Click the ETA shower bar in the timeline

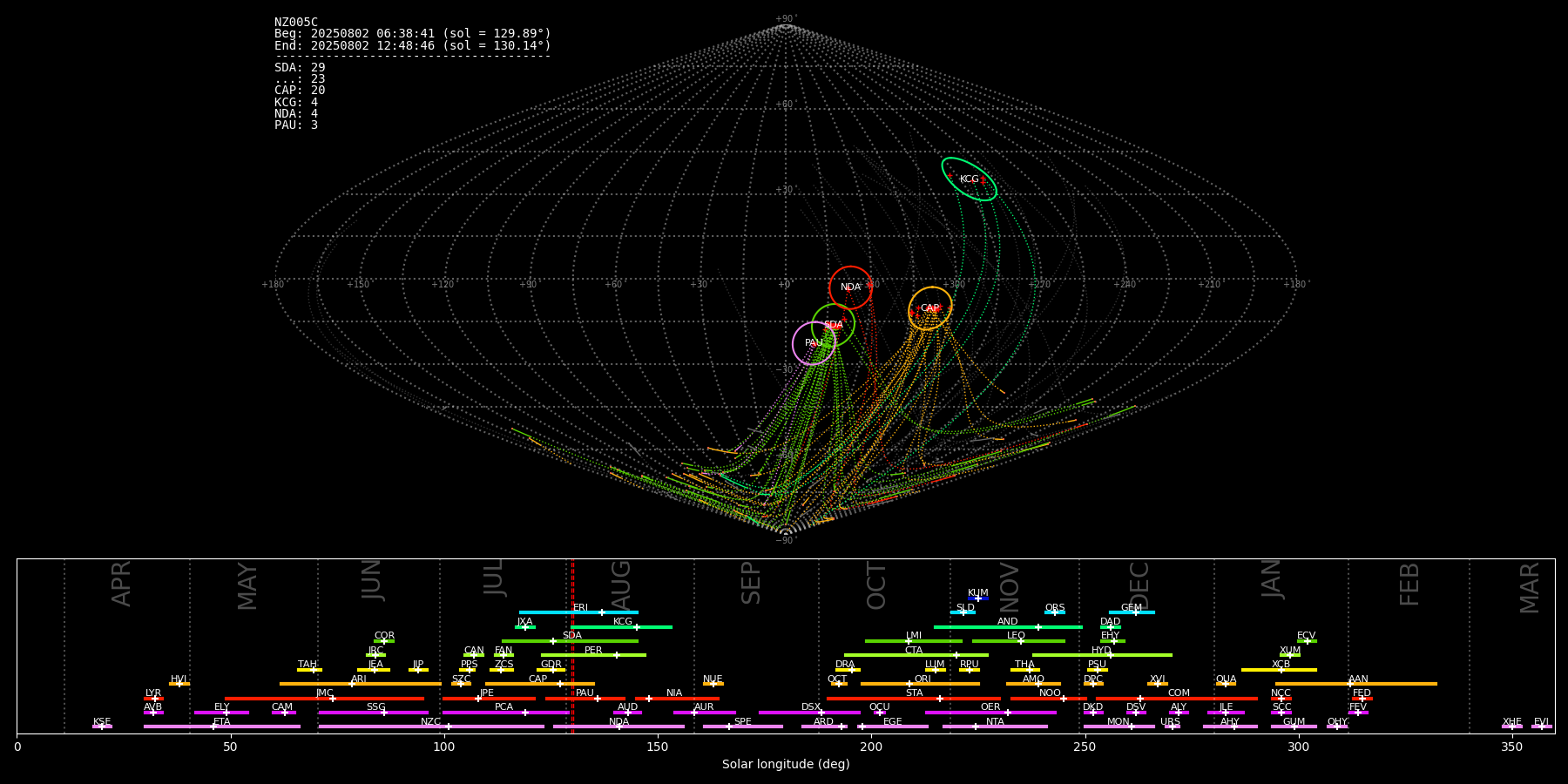click(222, 727)
